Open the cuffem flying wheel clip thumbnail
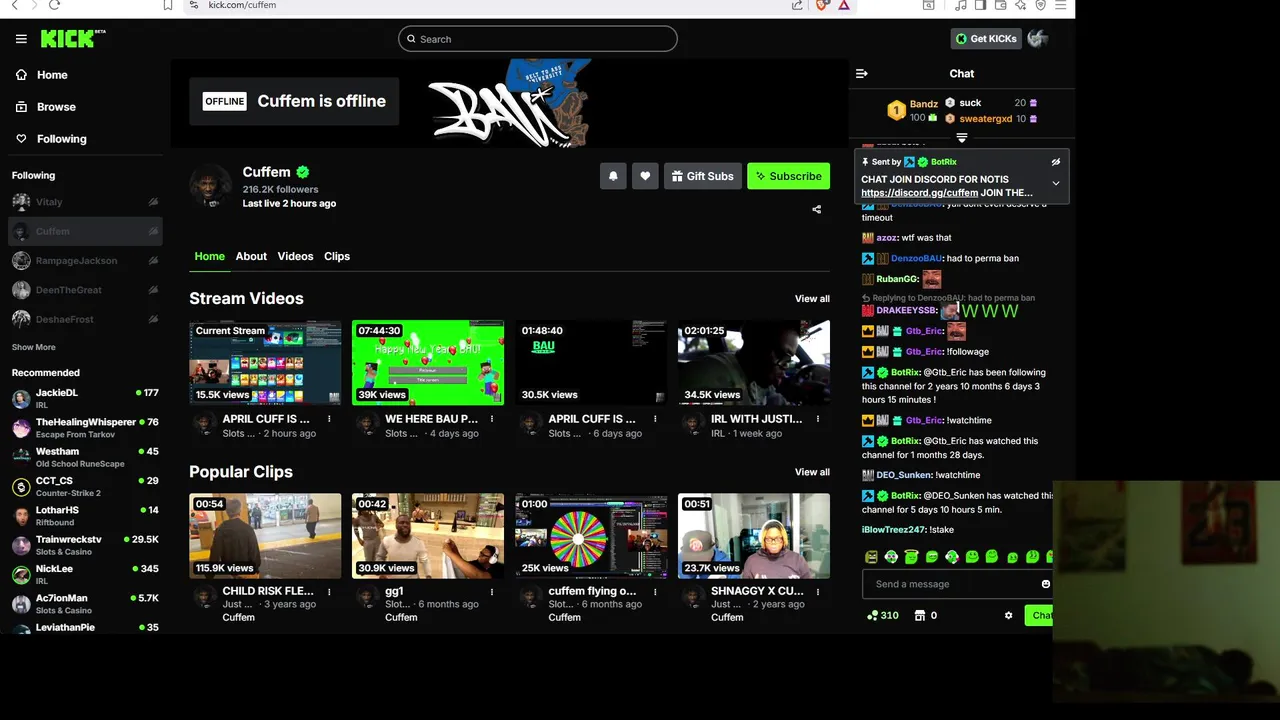Viewport: 1280px width, 720px height. (x=591, y=536)
